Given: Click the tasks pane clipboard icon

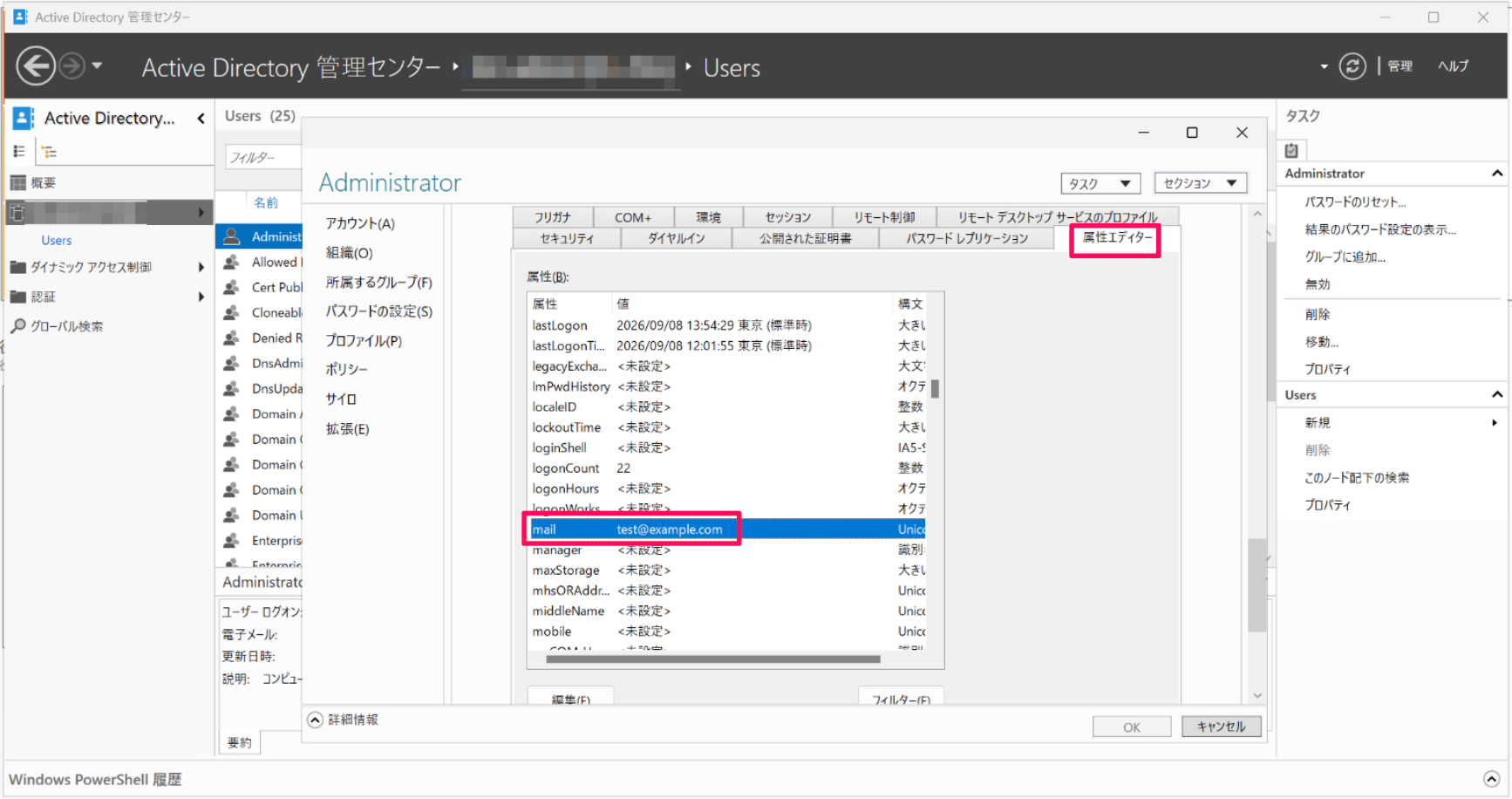Looking at the screenshot, I should click(1291, 150).
